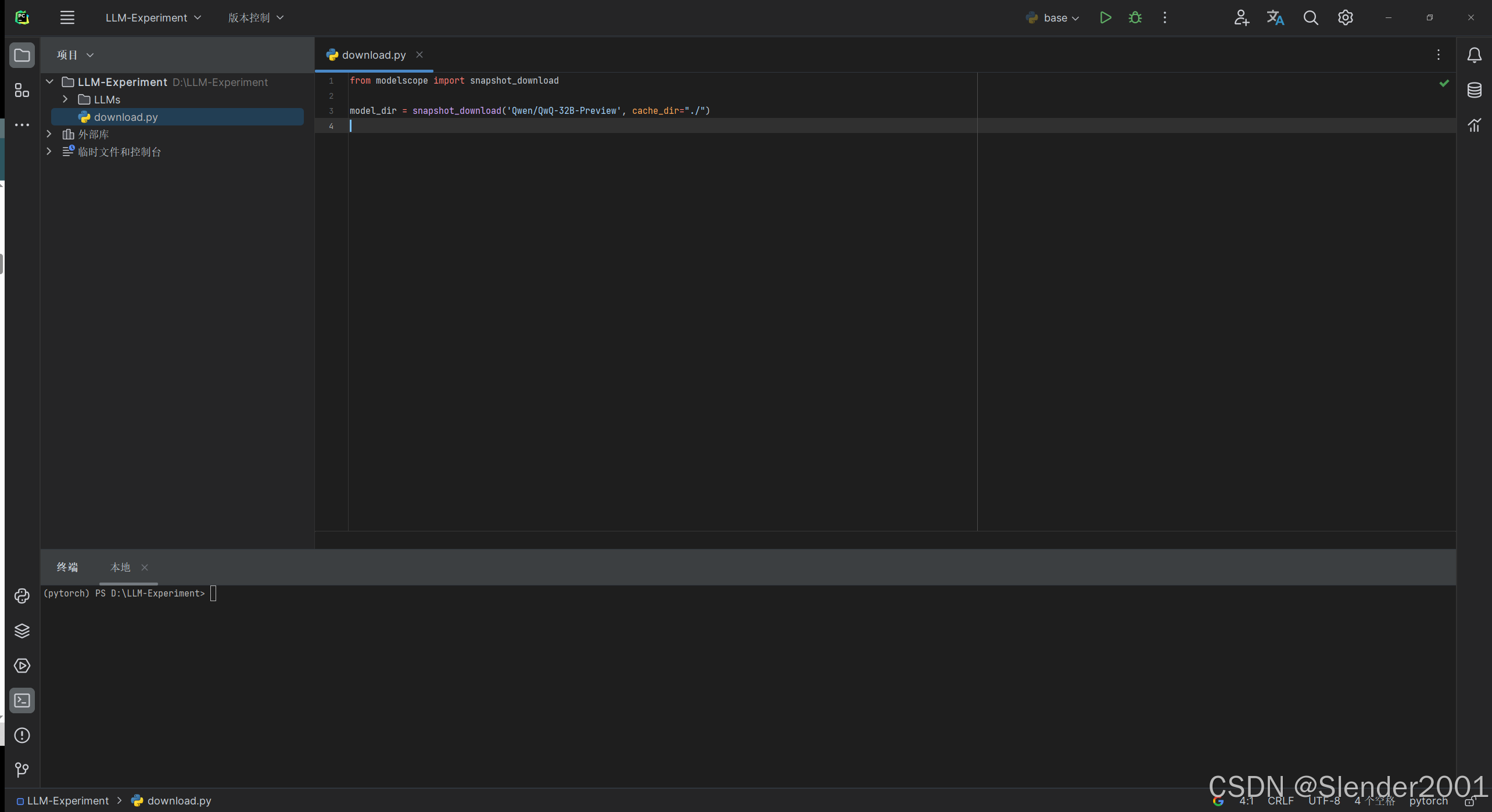Open Notifications bell panel
1492x812 pixels.
[x=1475, y=55]
